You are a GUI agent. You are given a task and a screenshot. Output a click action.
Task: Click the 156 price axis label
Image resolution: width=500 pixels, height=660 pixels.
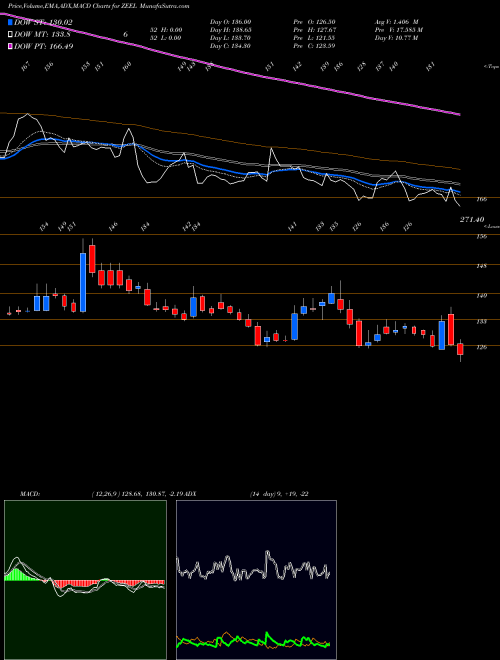click(482, 237)
